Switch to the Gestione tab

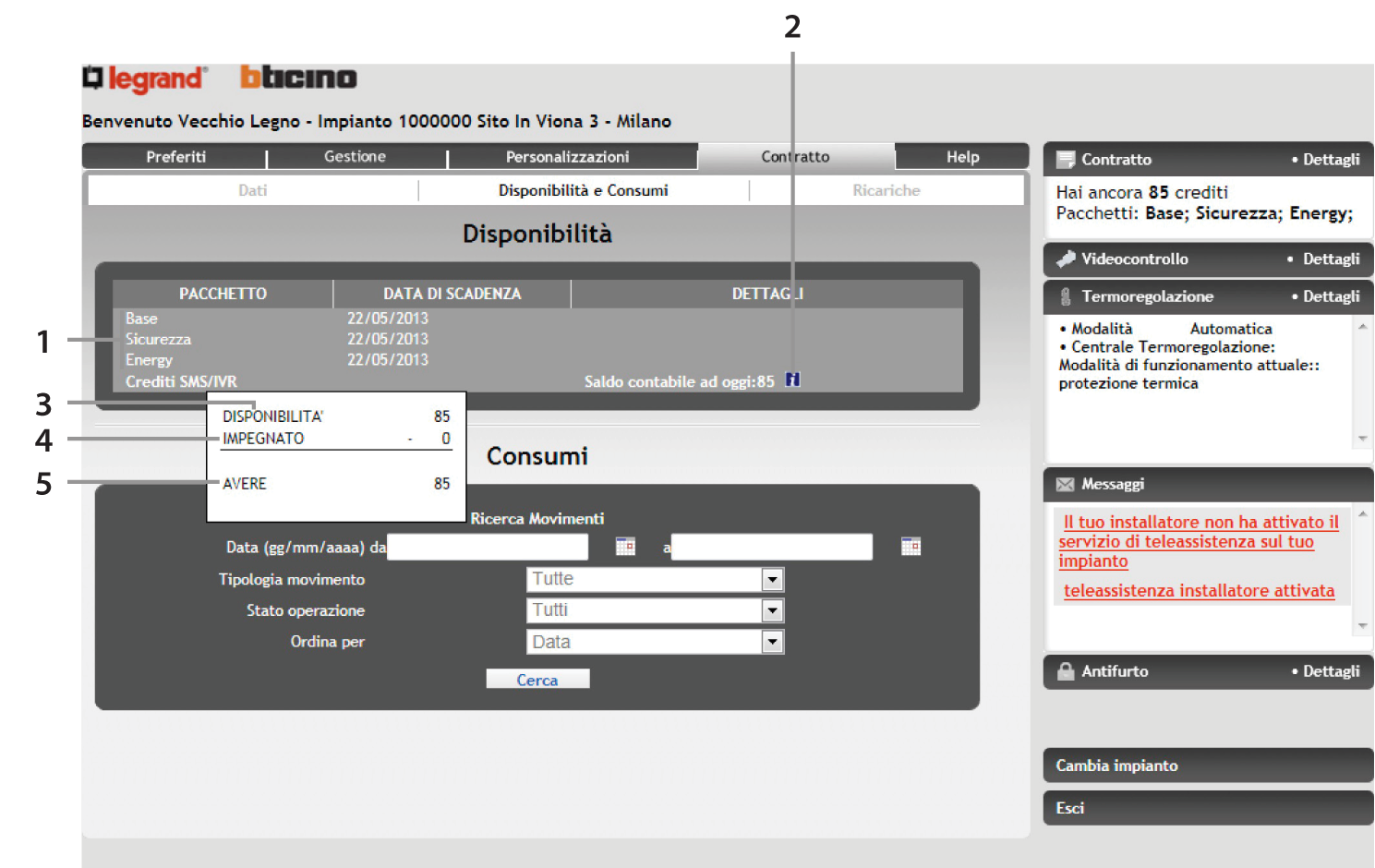[x=356, y=157]
